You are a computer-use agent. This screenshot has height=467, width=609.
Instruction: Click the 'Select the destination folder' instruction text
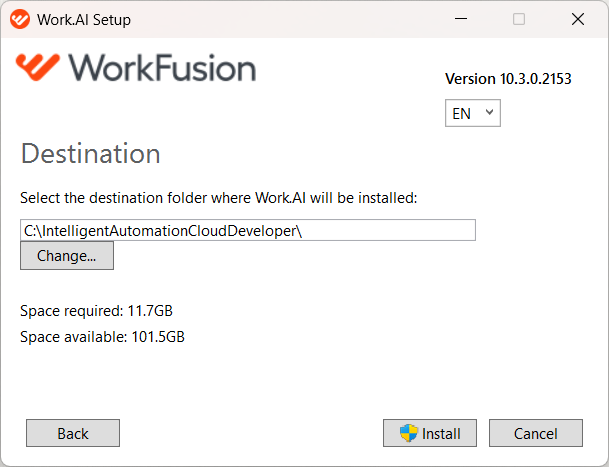219,198
